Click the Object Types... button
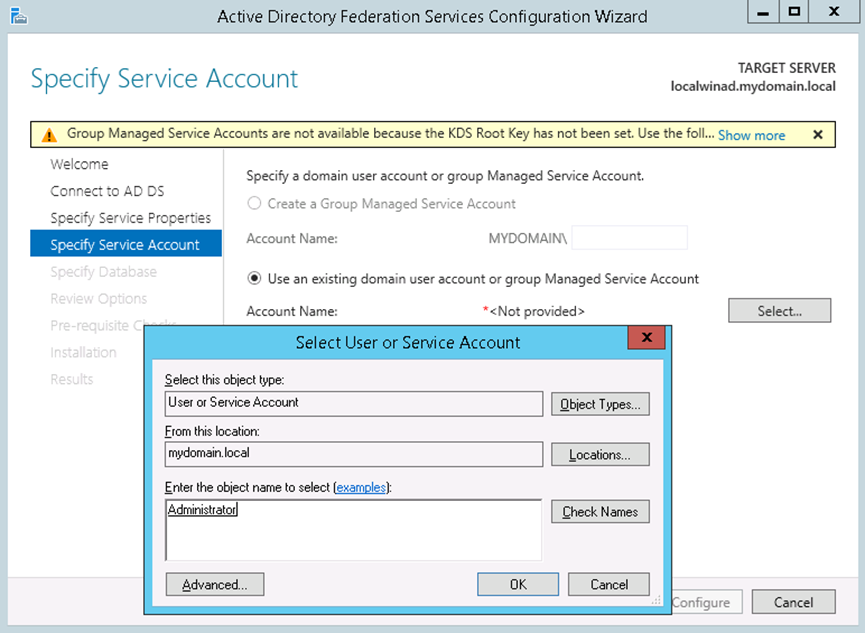The image size is (865, 633). click(x=600, y=404)
